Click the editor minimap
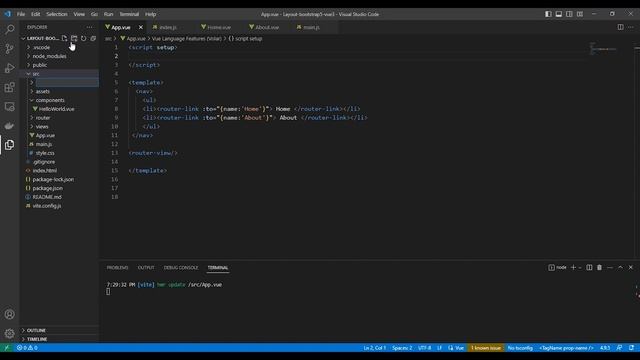Screen dimensions: 640x360 click(603, 49)
